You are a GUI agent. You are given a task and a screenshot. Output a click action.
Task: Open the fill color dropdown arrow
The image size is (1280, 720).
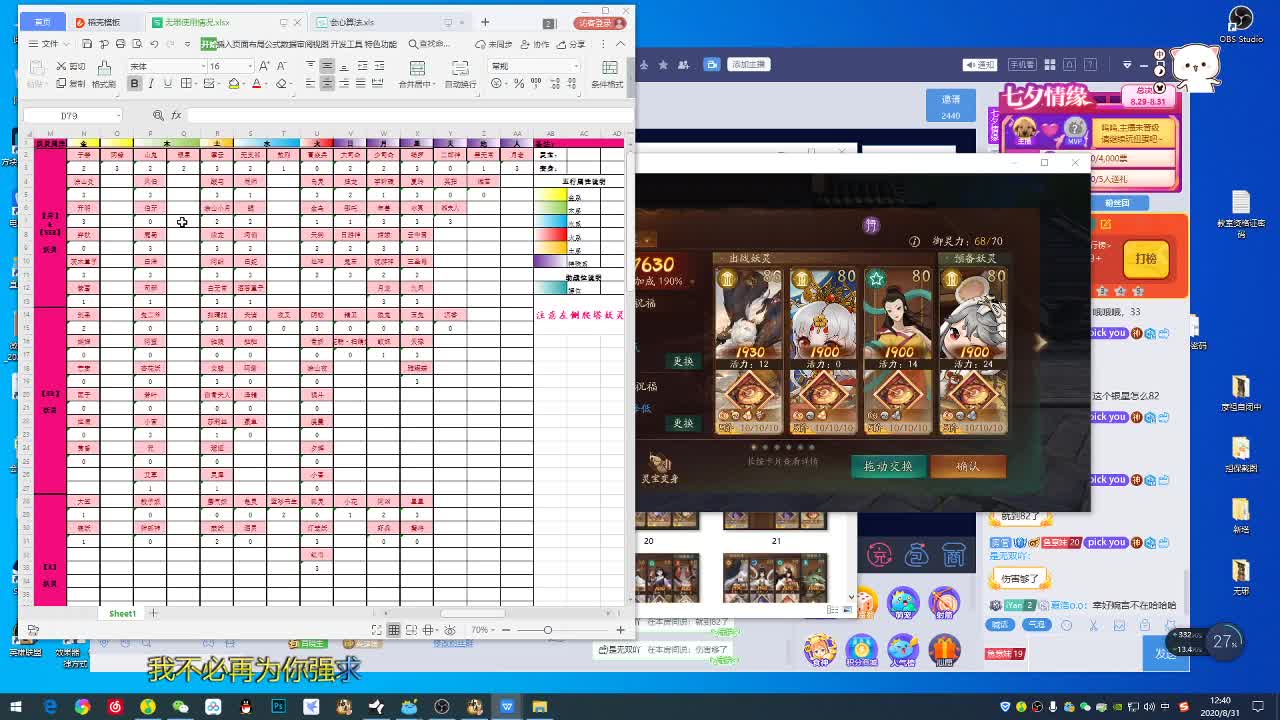coord(244,83)
